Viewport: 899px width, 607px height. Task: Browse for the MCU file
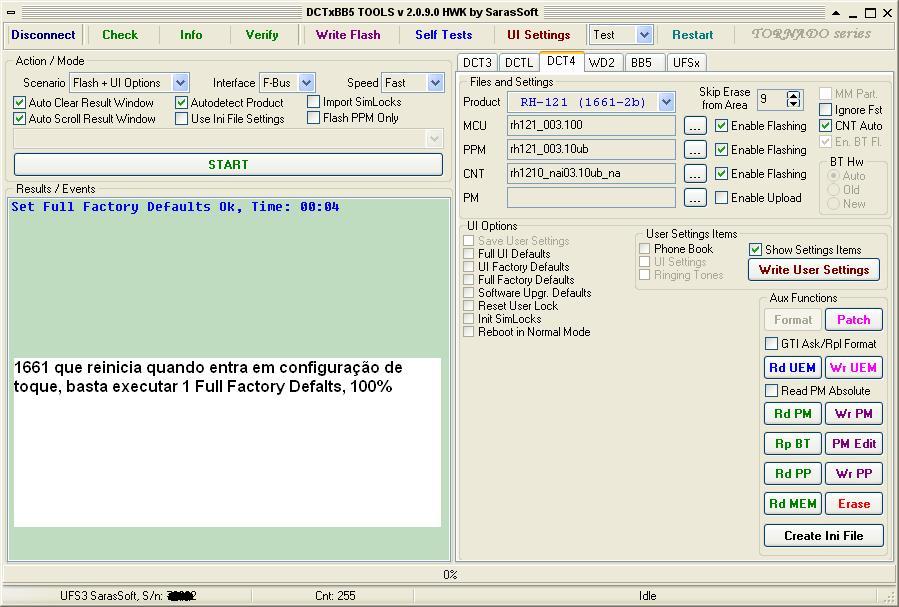click(x=695, y=126)
